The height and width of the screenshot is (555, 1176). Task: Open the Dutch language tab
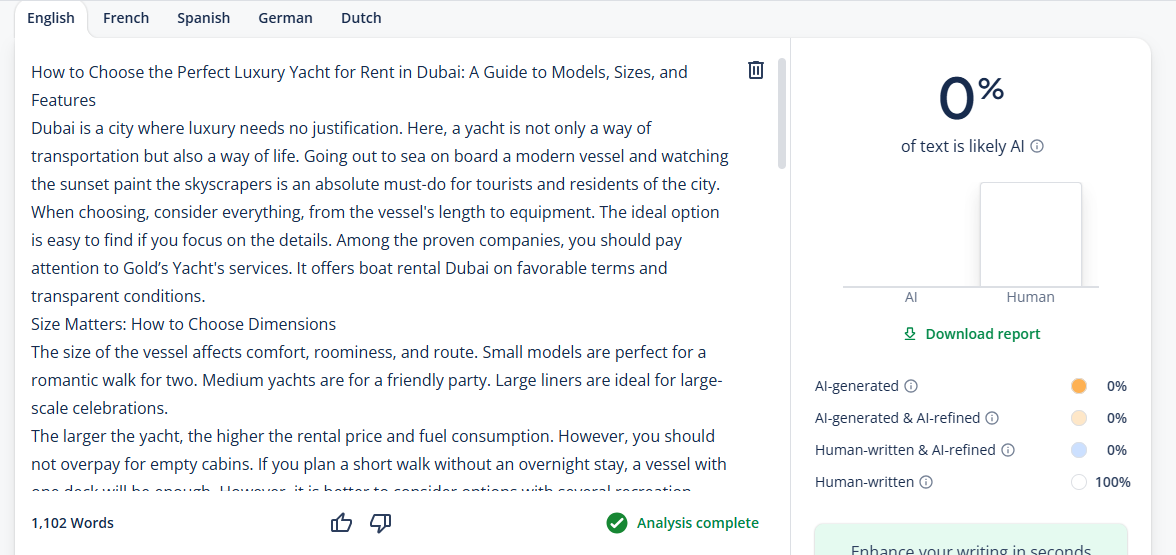click(x=361, y=18)
